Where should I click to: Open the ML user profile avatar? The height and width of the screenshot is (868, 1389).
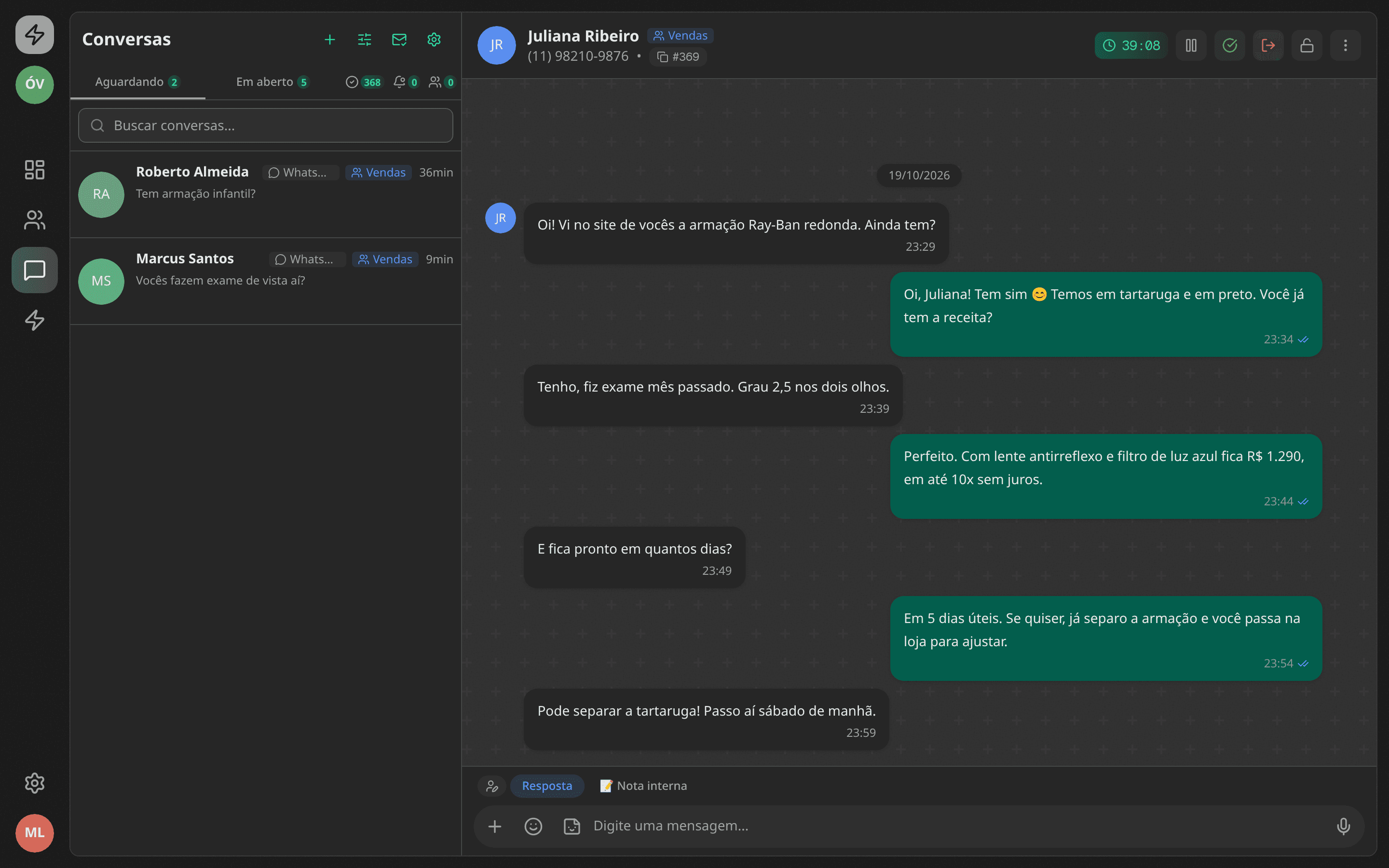click(x=34, y=832)
